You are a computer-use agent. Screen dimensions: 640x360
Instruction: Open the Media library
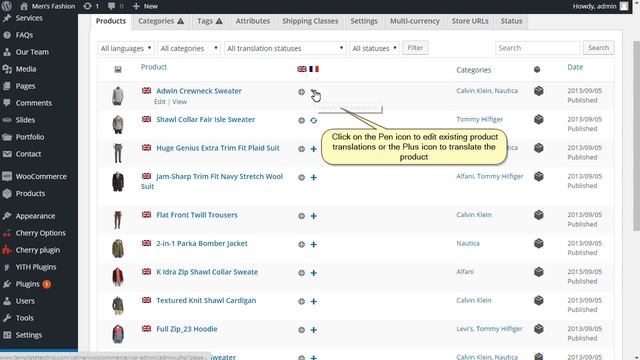[26, 69]
